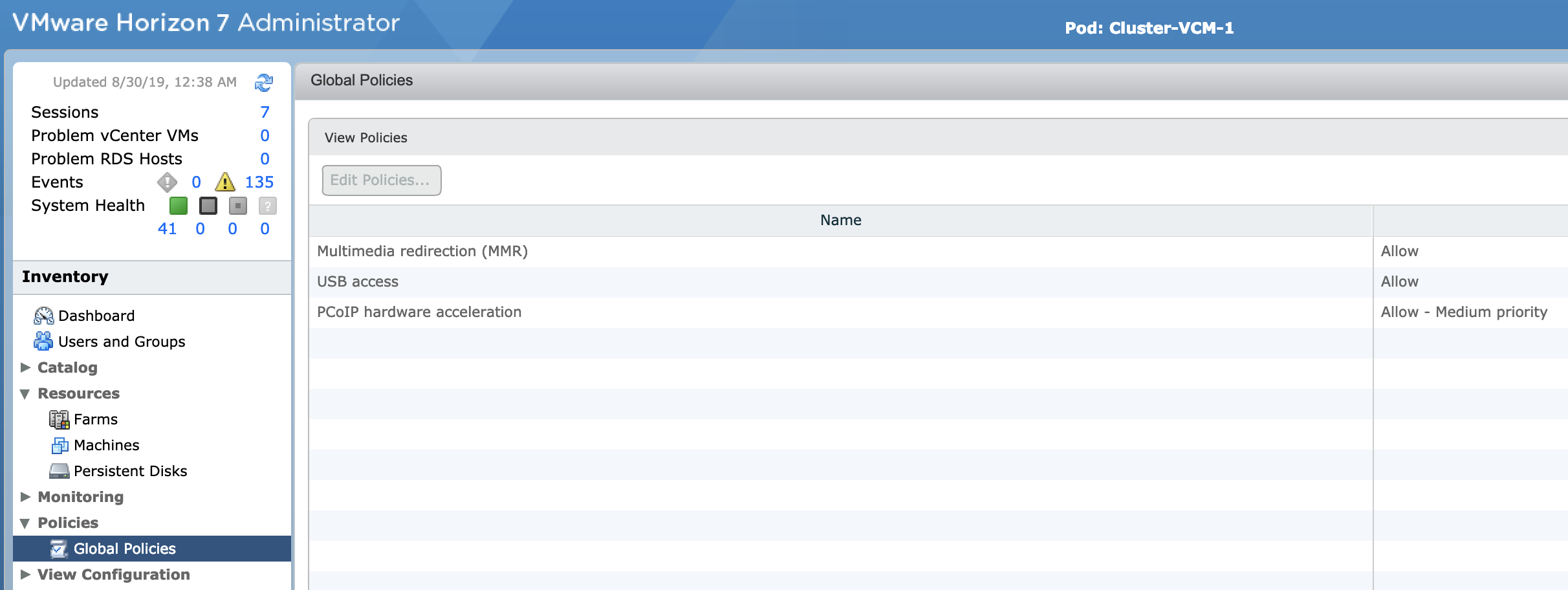Click the green System Health status square
This screenshot has width=1568, height=590.
pos(178,206)
